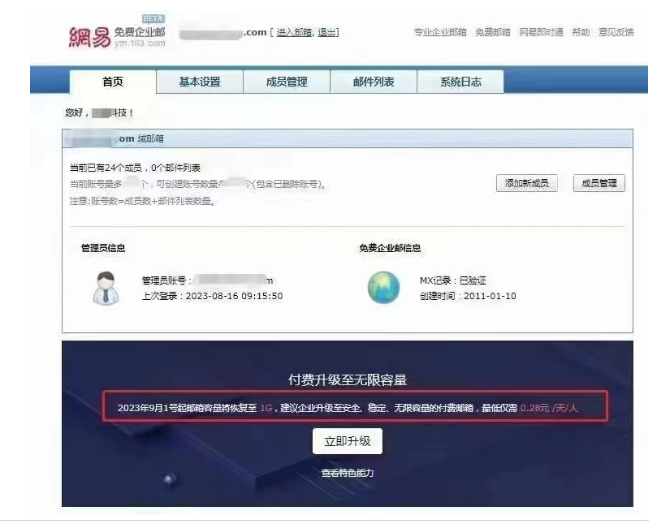Open the 免费邮箱 header link
Image resolution: width=649 pixels, height=521 pixels.
click(493, 32)
